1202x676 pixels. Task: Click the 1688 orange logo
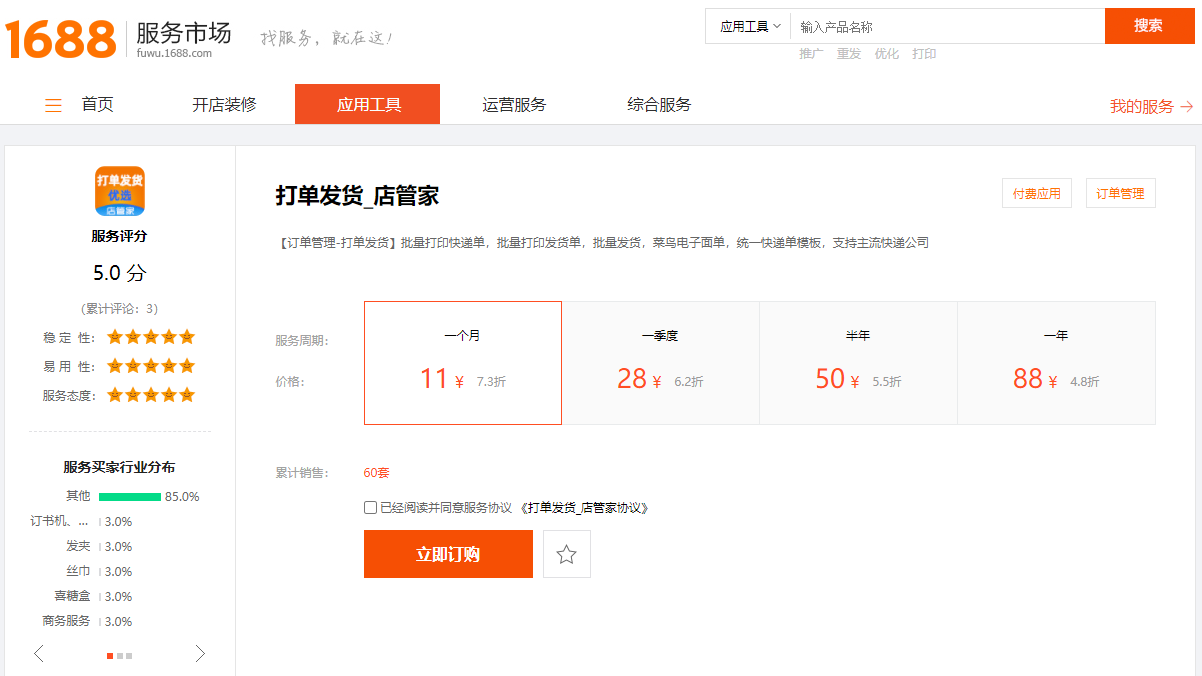tap(61, 40)
